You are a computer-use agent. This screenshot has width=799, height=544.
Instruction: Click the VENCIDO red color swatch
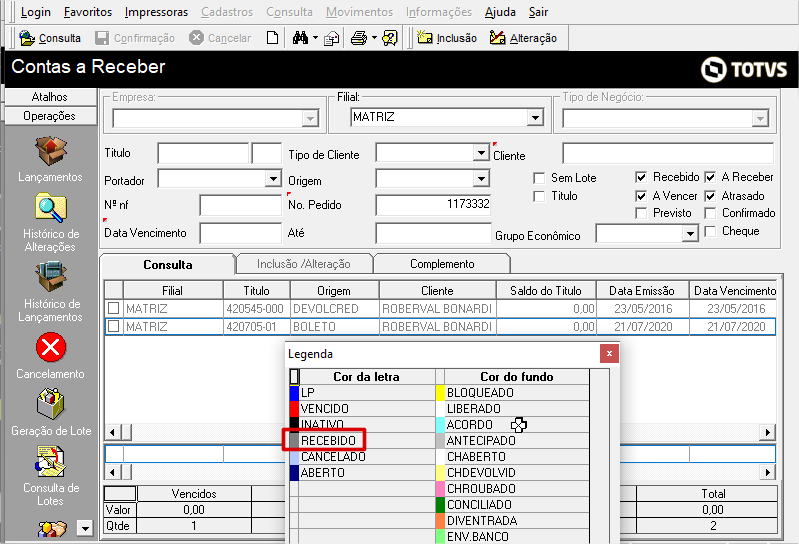click(294, 409)
